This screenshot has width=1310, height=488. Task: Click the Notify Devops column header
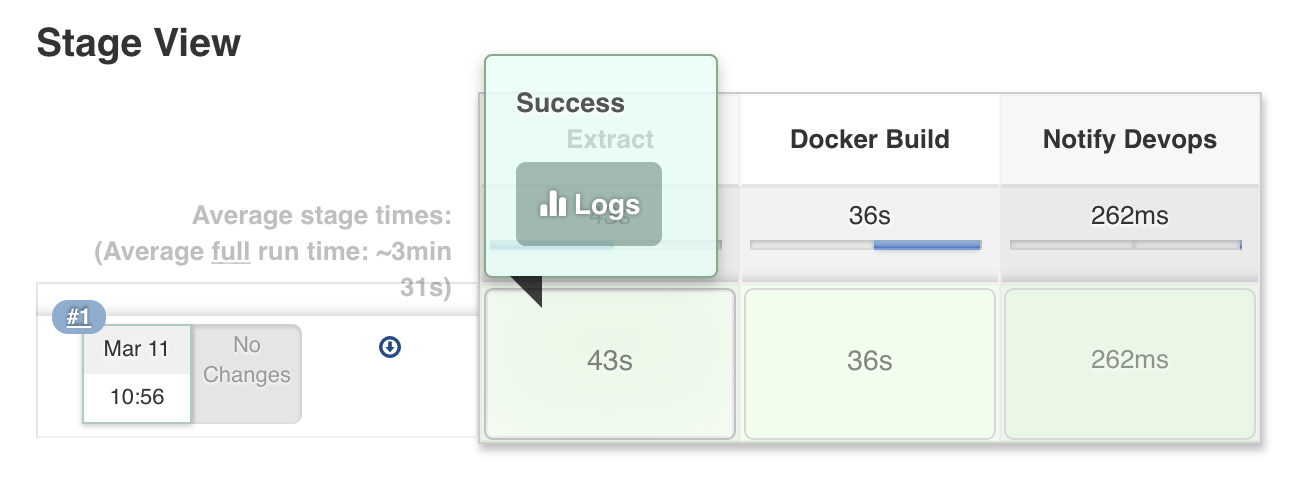[x=1129, y=139]
